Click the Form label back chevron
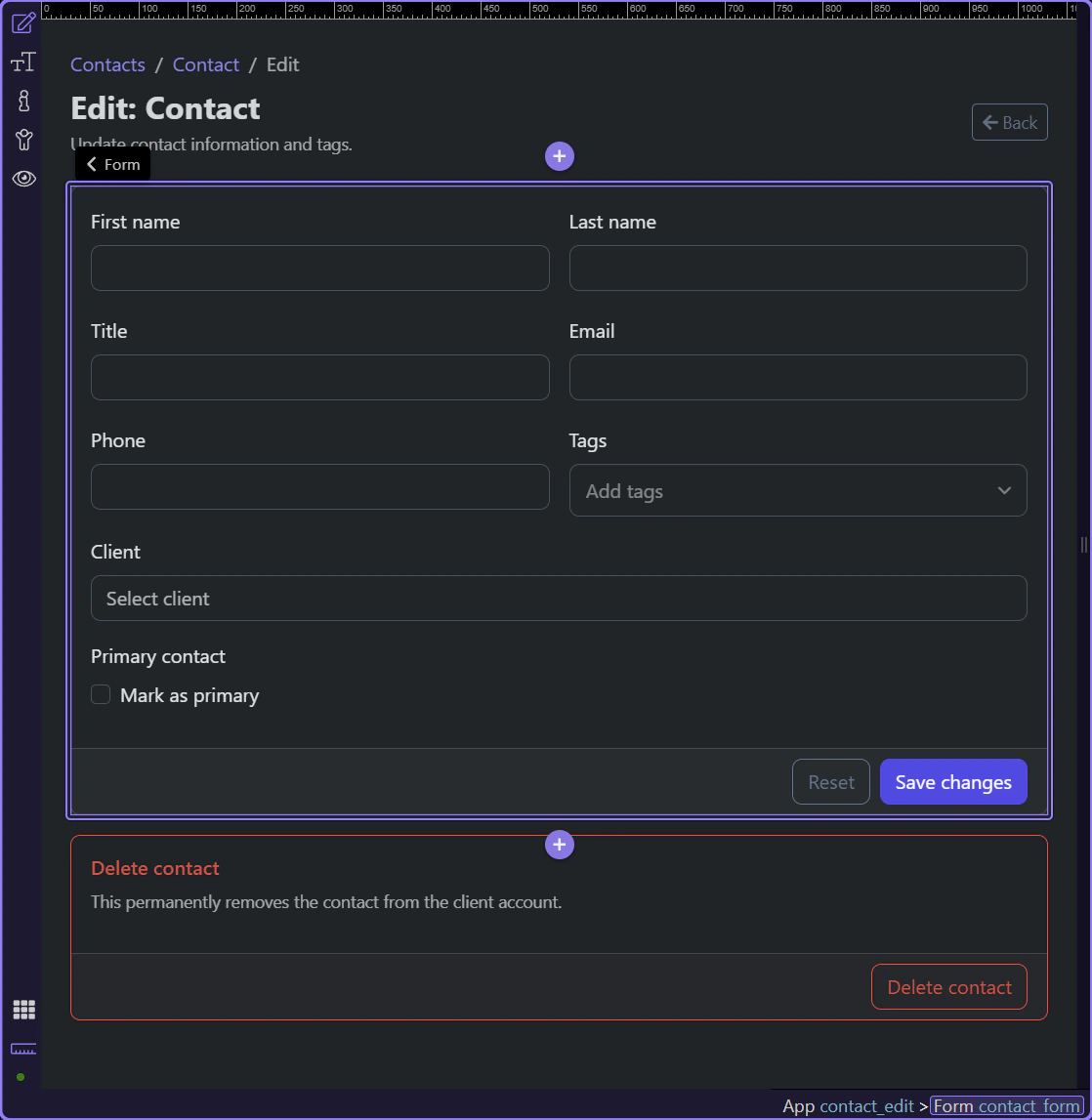This screenshot has width=1092, height=1120. [92, 165]
